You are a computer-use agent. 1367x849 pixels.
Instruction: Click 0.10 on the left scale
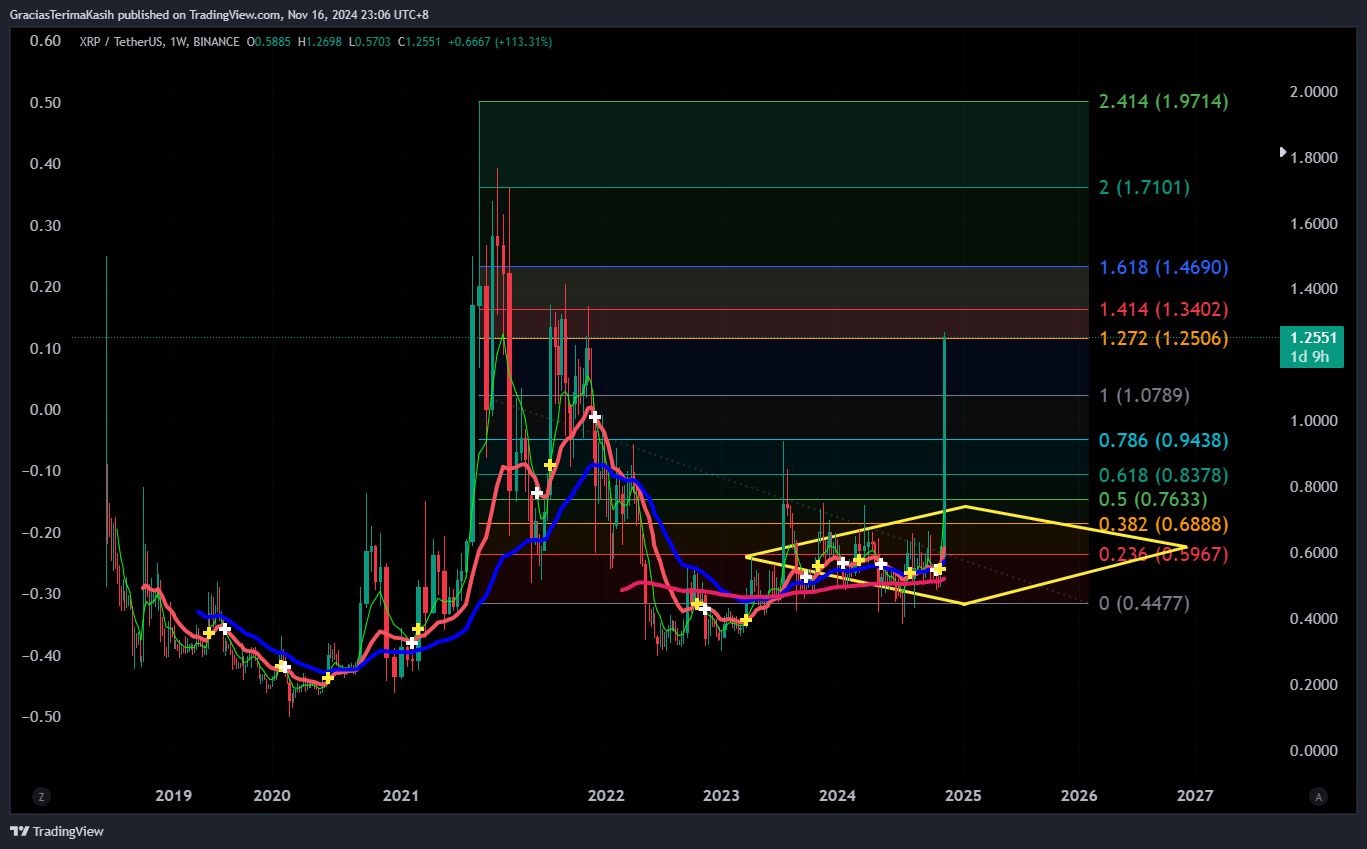click(x=45, y=348)
